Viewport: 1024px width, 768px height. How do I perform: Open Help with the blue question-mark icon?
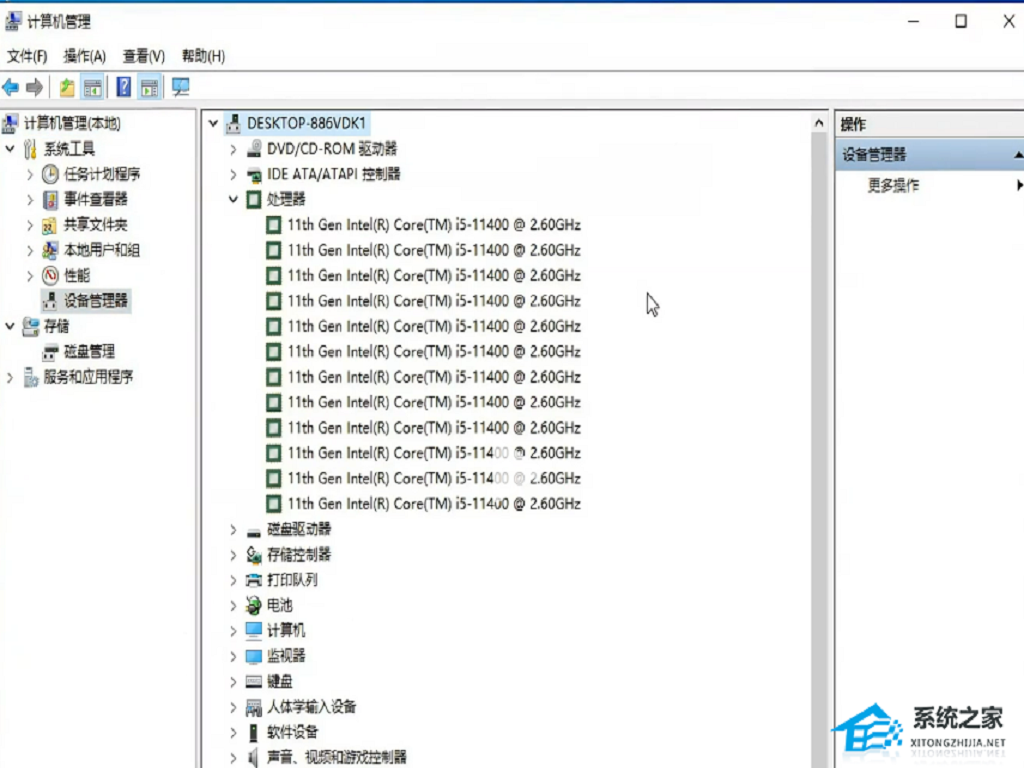pos(123,87)
